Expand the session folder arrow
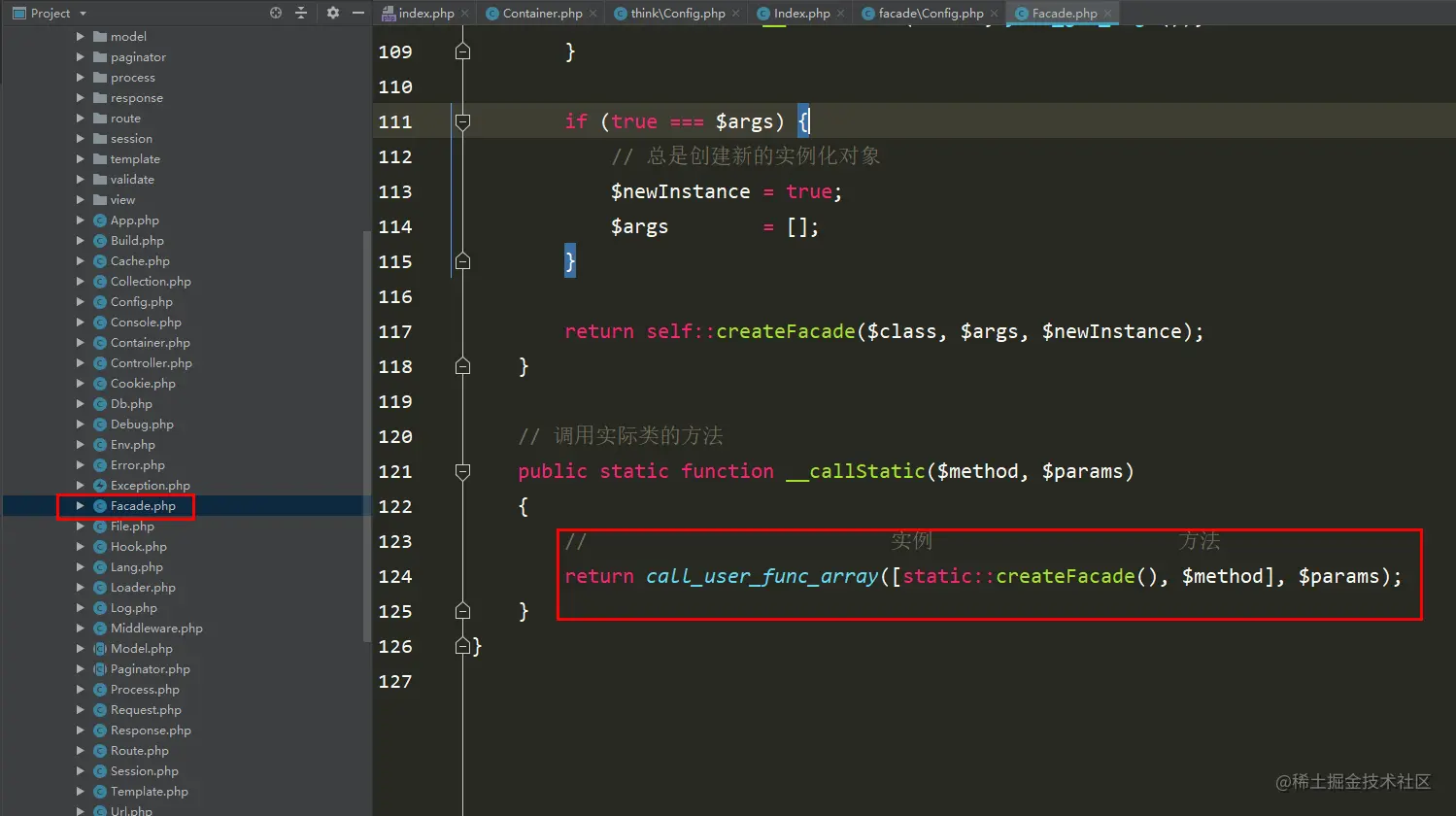Image resolution: width=1456 pixels, height=816 pixels. click(x=81, y=139)
